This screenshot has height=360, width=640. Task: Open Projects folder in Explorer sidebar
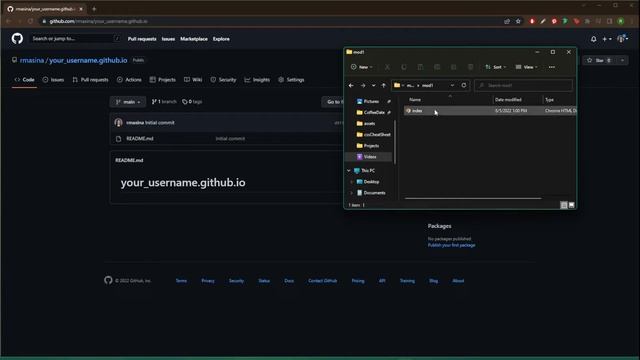[x=371, y=146]
